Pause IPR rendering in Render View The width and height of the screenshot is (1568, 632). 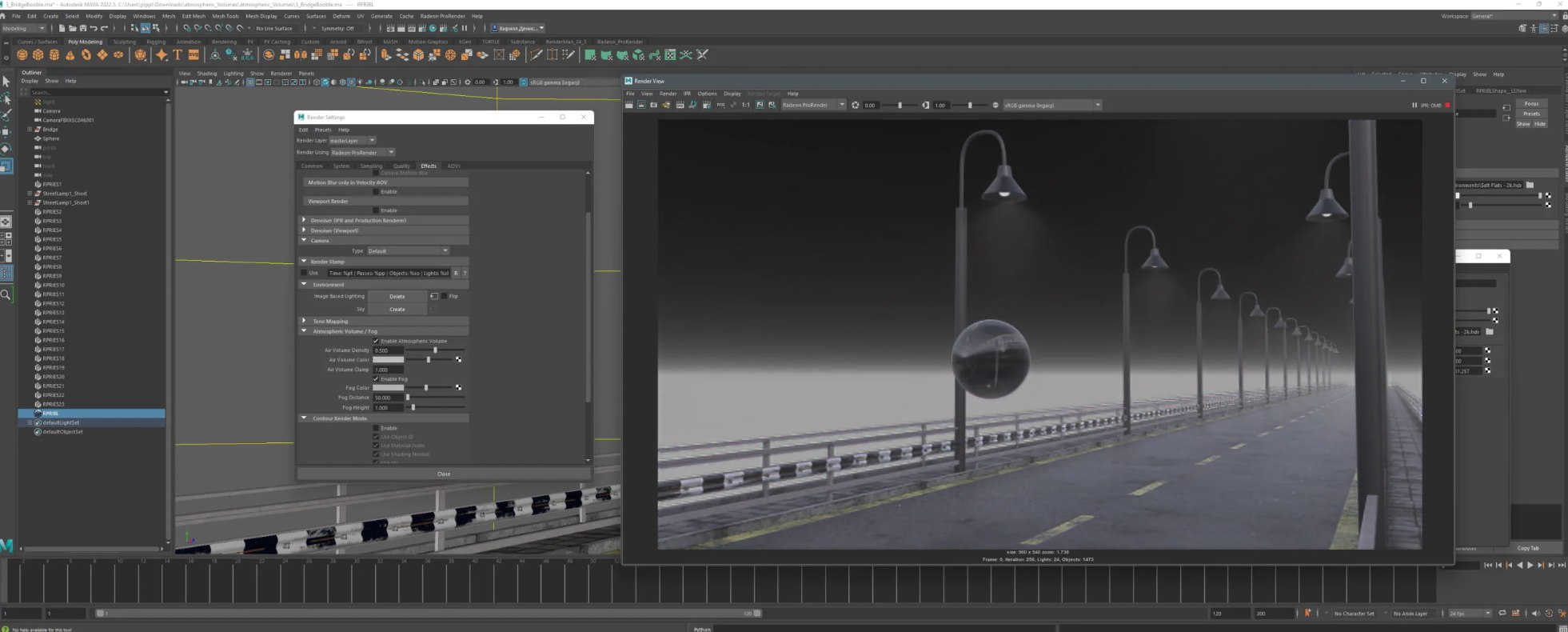(1414, 105)
